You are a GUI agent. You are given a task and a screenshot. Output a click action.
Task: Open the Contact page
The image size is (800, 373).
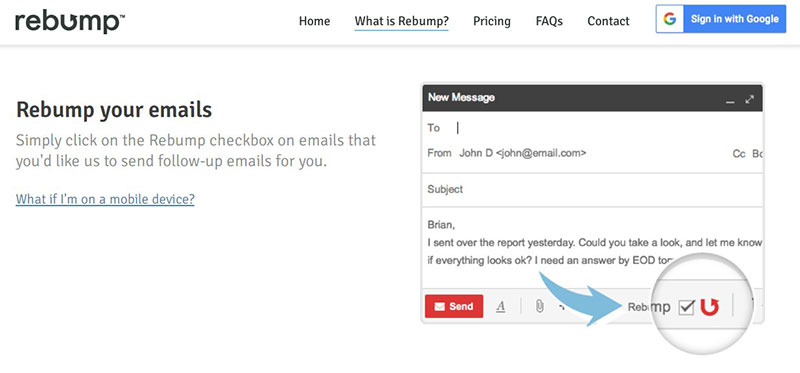click(x=608, y=21)
